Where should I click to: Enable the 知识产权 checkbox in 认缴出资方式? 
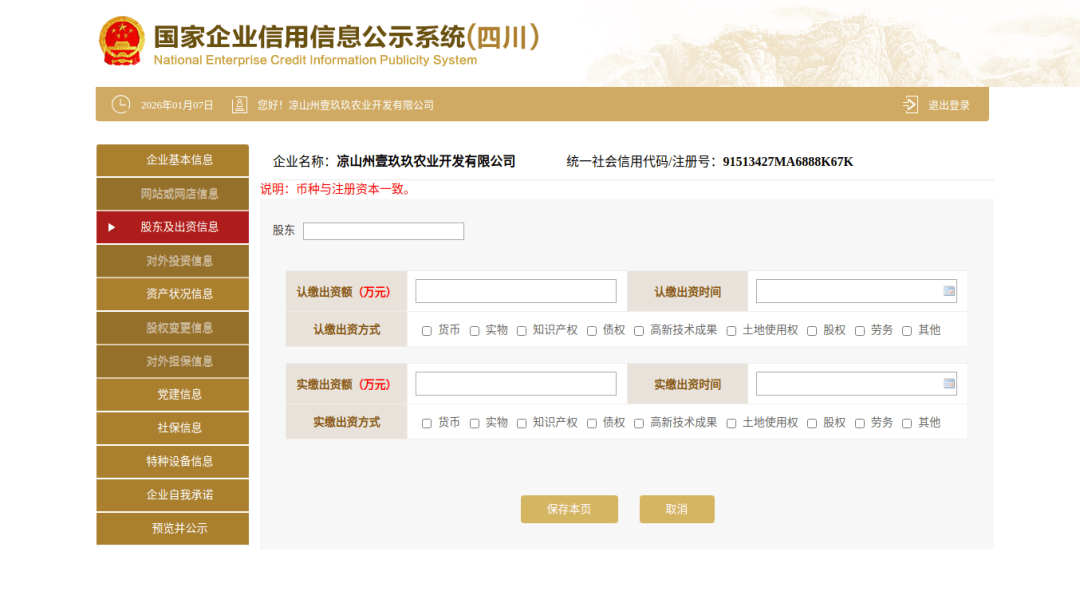521,329
